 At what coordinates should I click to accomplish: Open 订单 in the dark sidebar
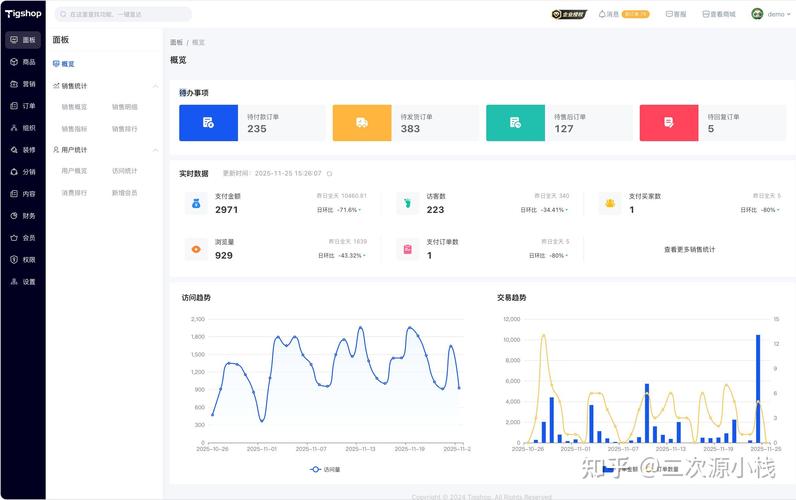point(23,106)
